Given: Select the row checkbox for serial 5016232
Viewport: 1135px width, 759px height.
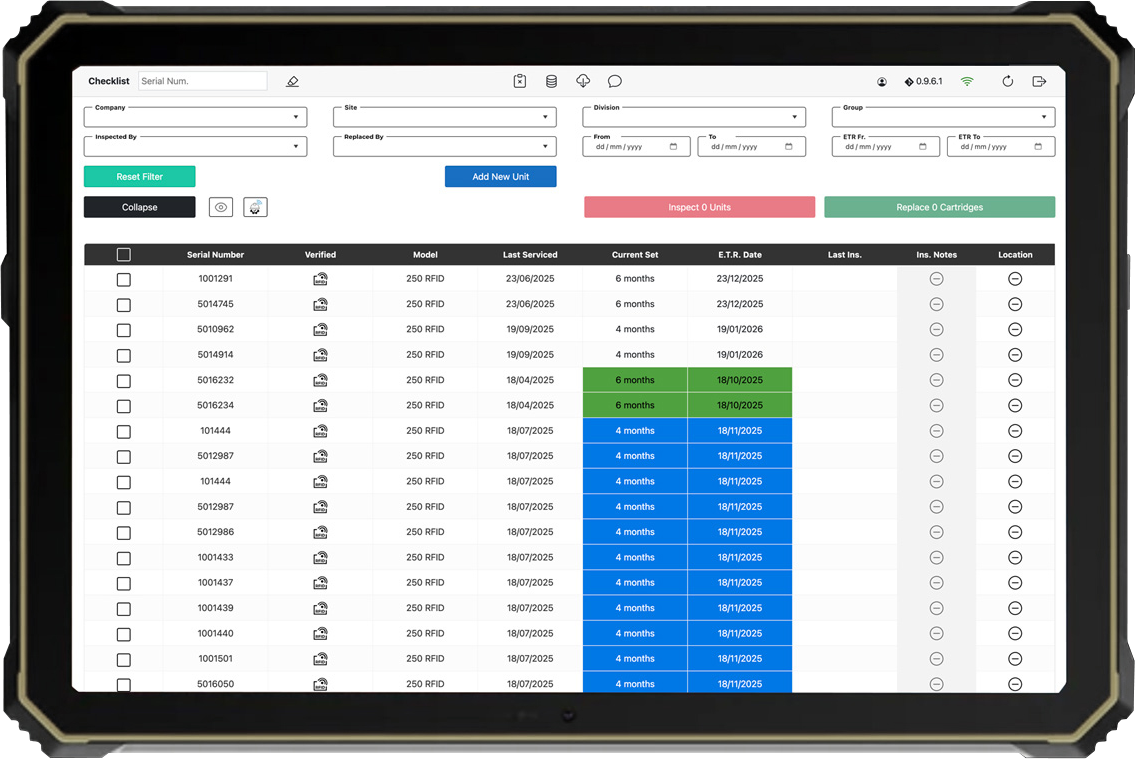Looking at the screenshot, I should click(x=124, y=381).
